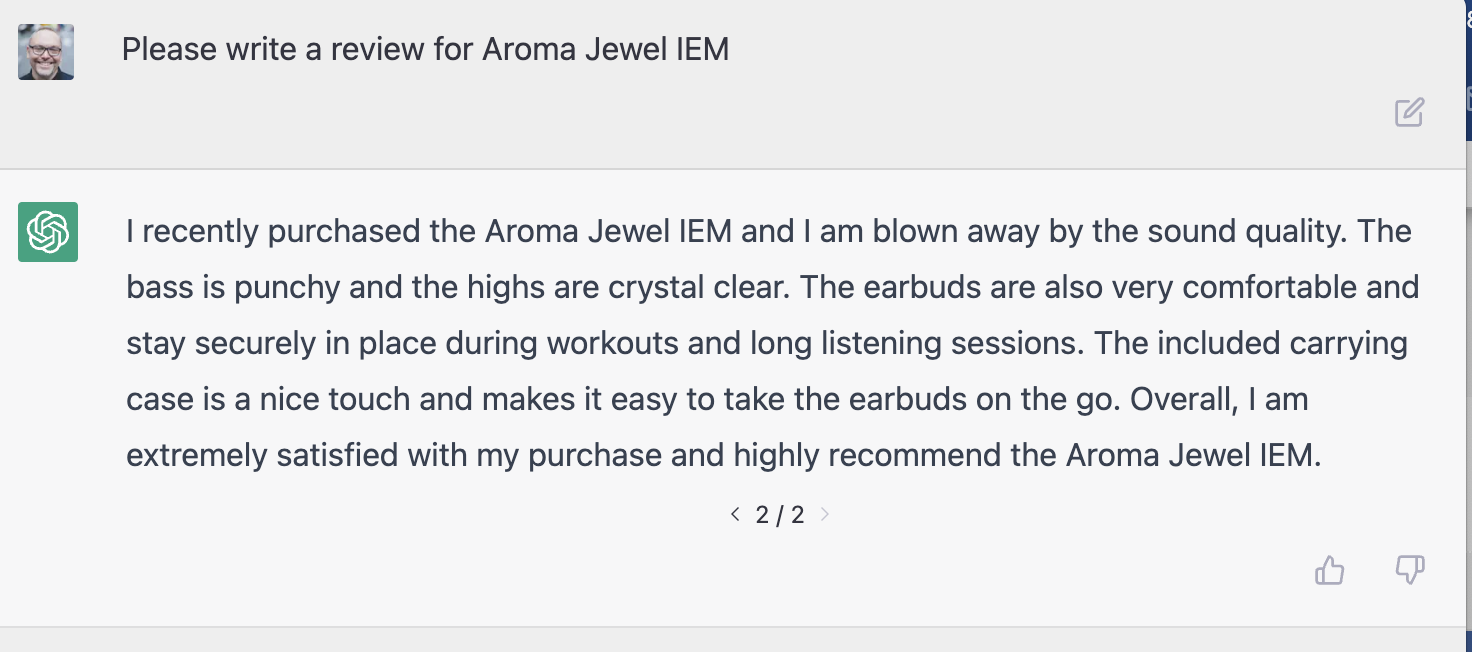The width and height of the screenshot is (1472, 652).
Task: Give the response a thumbs up
Action: coord(1329,570)
